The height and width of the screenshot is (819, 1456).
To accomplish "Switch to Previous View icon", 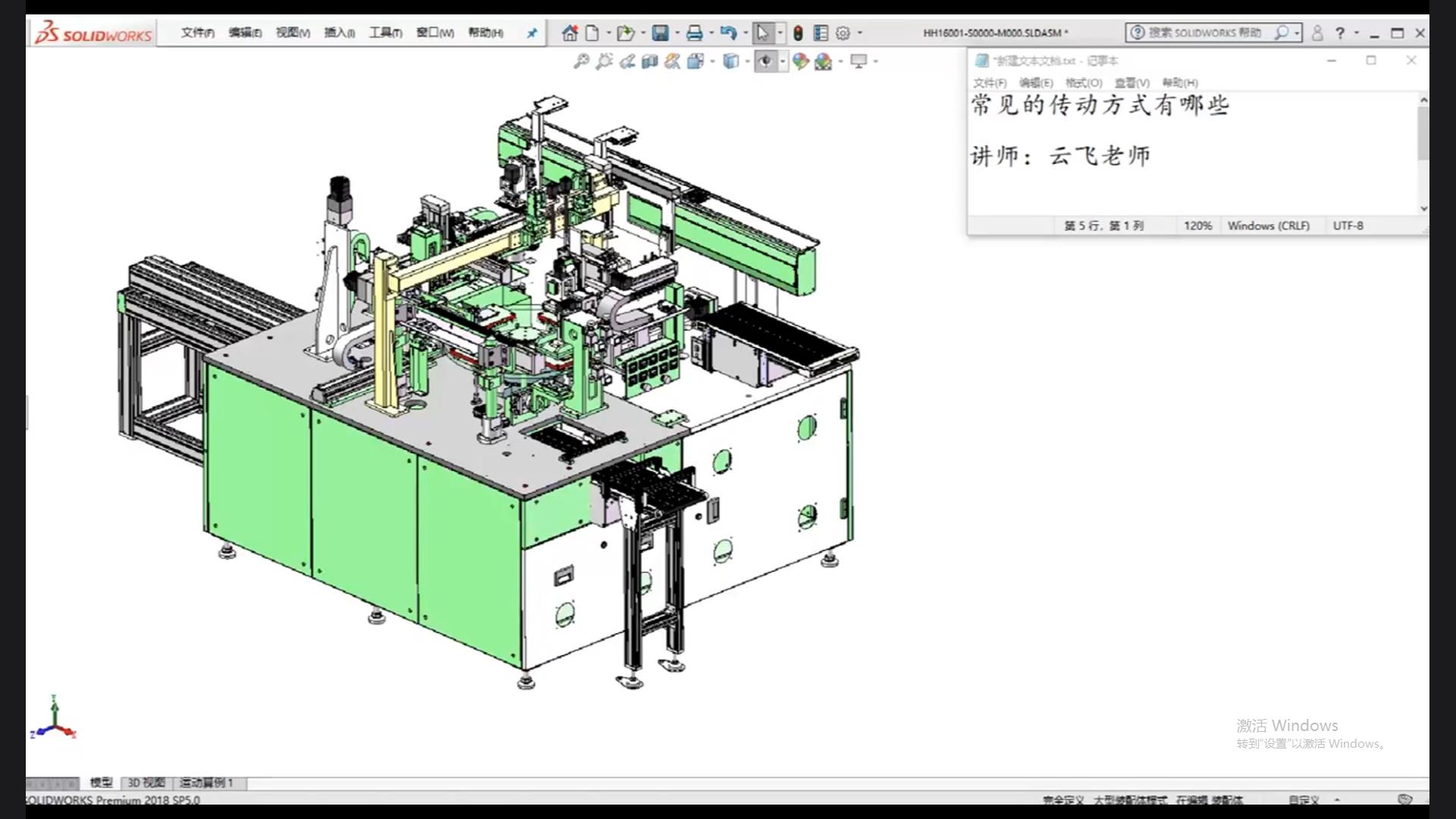I will [627, 61].
